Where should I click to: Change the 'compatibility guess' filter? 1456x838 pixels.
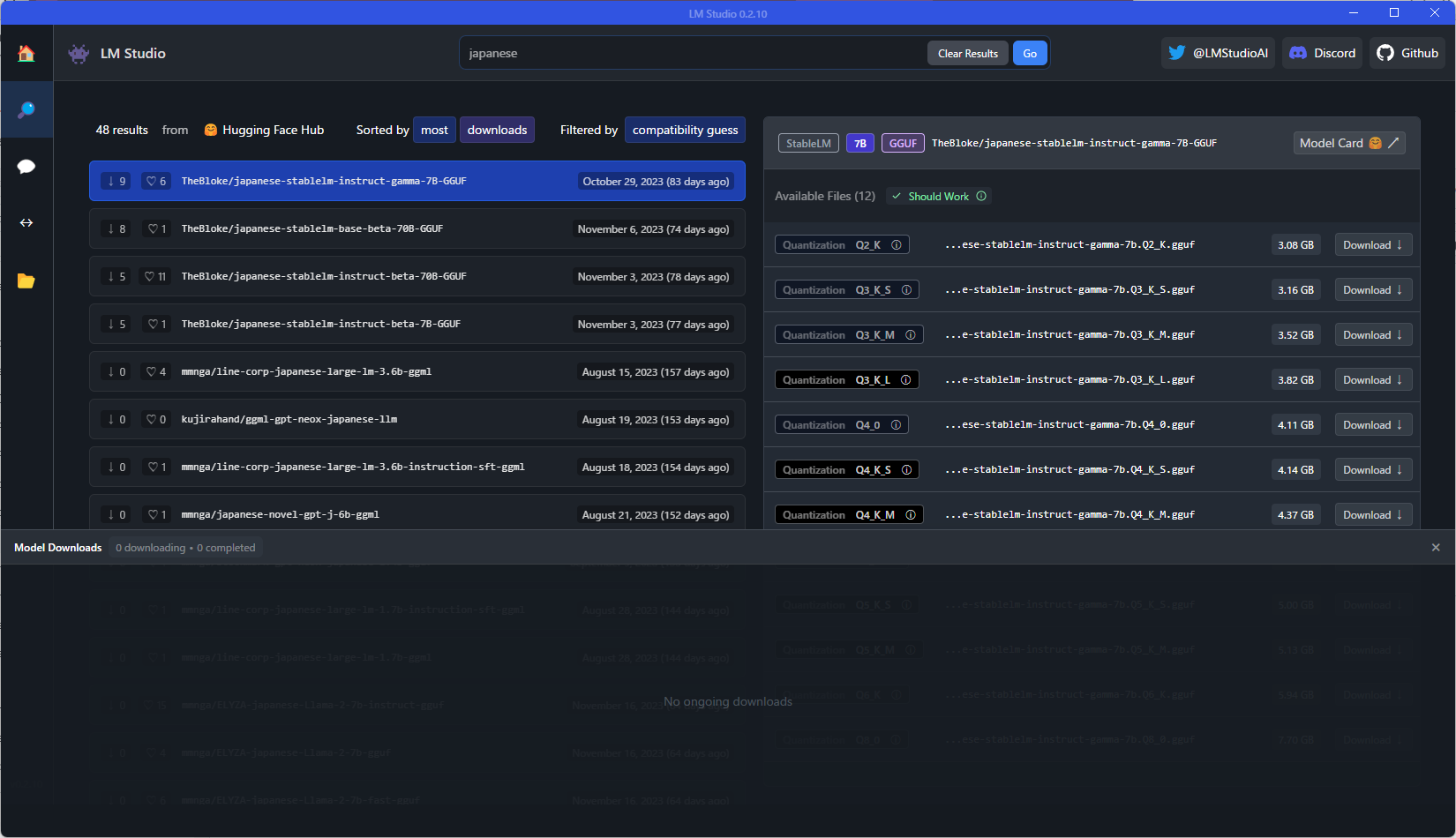click(x=685, y=130)
